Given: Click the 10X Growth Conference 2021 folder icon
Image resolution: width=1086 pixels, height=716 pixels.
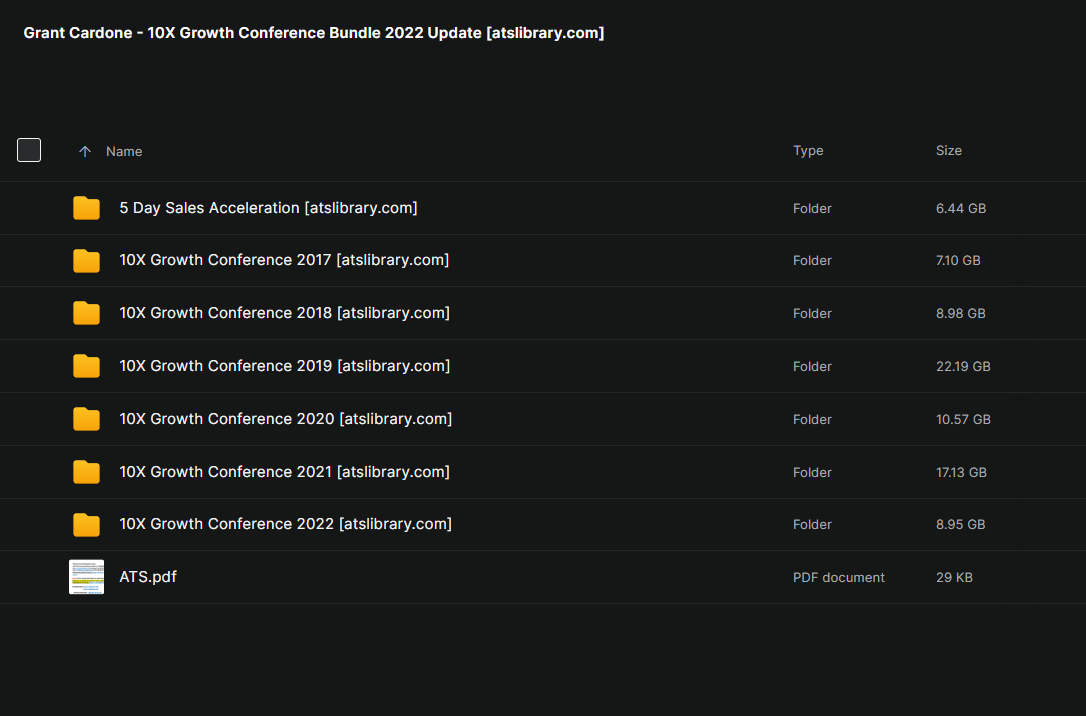Looking at the screenshot, I should 87,472.
